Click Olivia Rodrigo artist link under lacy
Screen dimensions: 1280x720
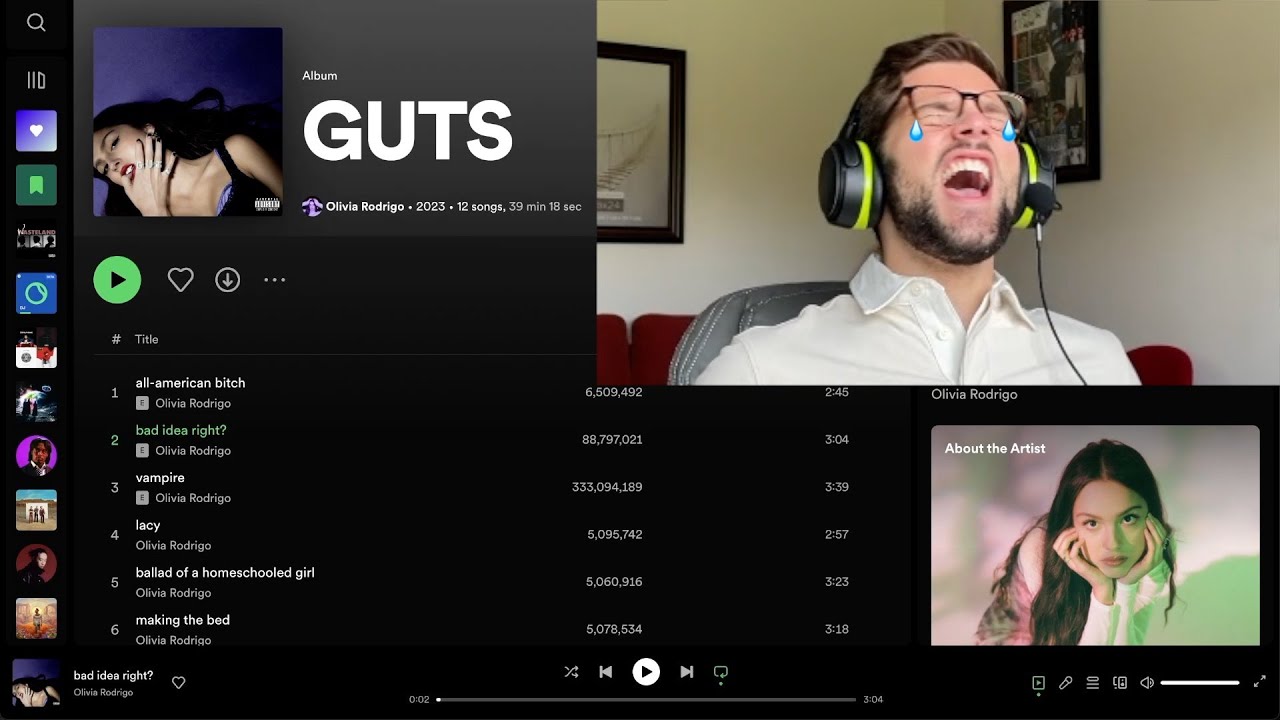173,546
